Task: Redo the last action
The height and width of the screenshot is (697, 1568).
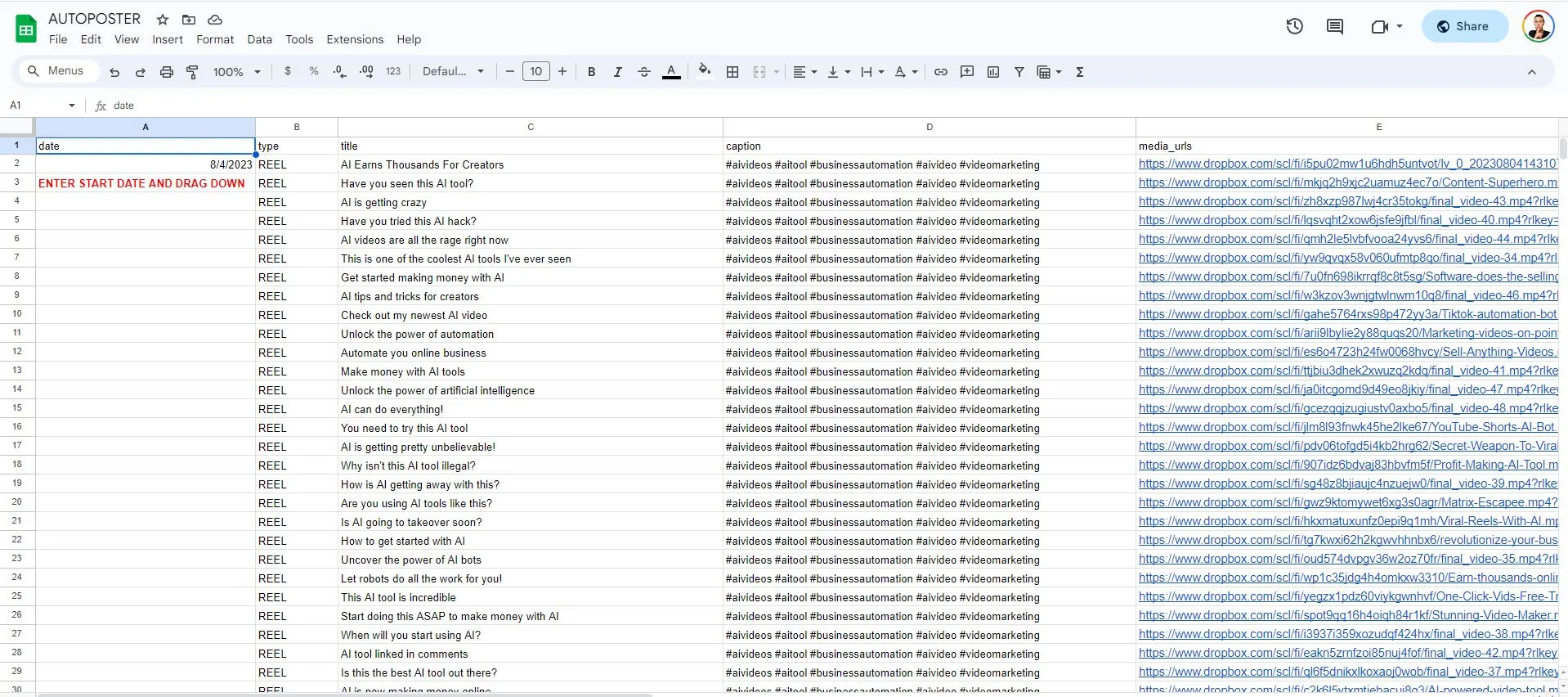Action: tap(141, 72)
